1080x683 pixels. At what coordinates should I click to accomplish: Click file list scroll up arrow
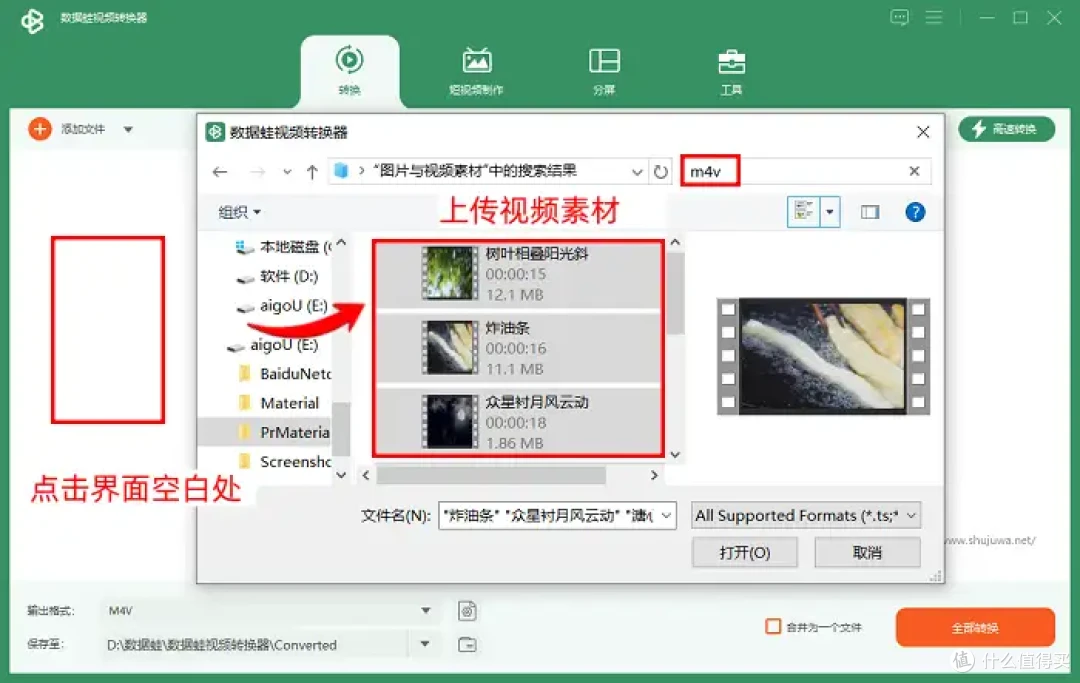click(675, 242)
